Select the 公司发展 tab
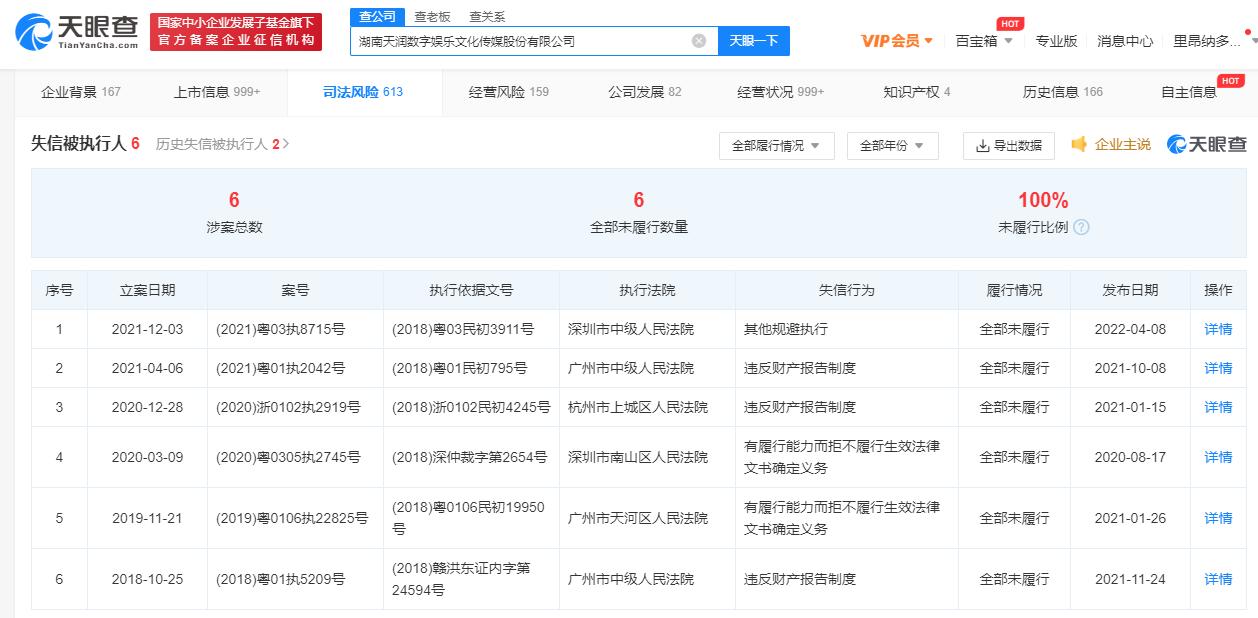This screenshot has width=1258, height=618. coord(645,92)
